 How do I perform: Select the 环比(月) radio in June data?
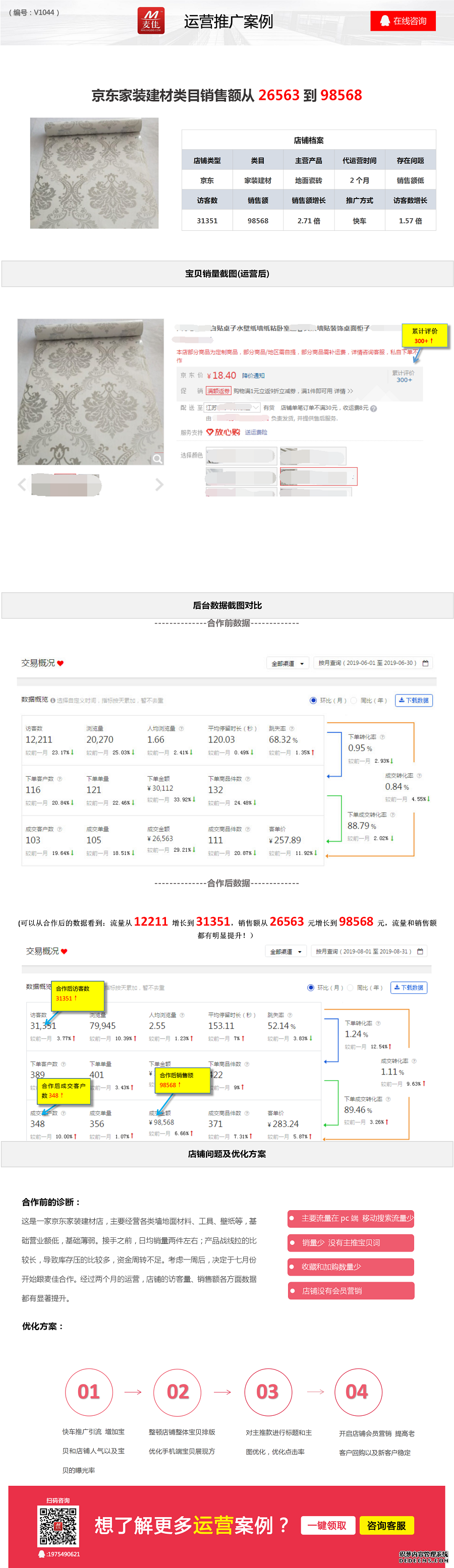(x=313, y=701)
